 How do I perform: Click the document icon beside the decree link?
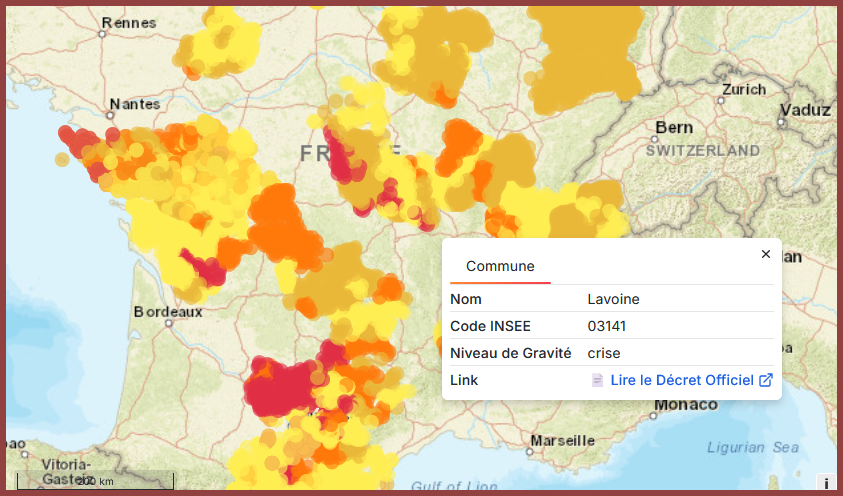(597, 380)
